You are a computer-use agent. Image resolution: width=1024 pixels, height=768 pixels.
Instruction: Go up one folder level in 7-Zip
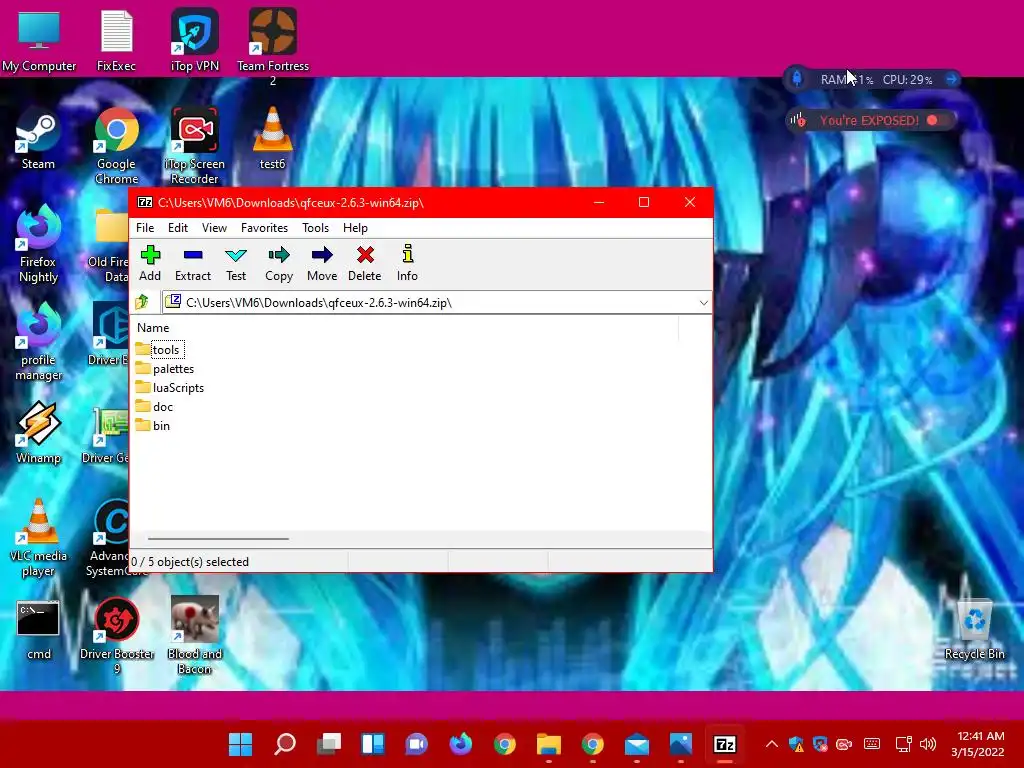[x=142, y=302]
